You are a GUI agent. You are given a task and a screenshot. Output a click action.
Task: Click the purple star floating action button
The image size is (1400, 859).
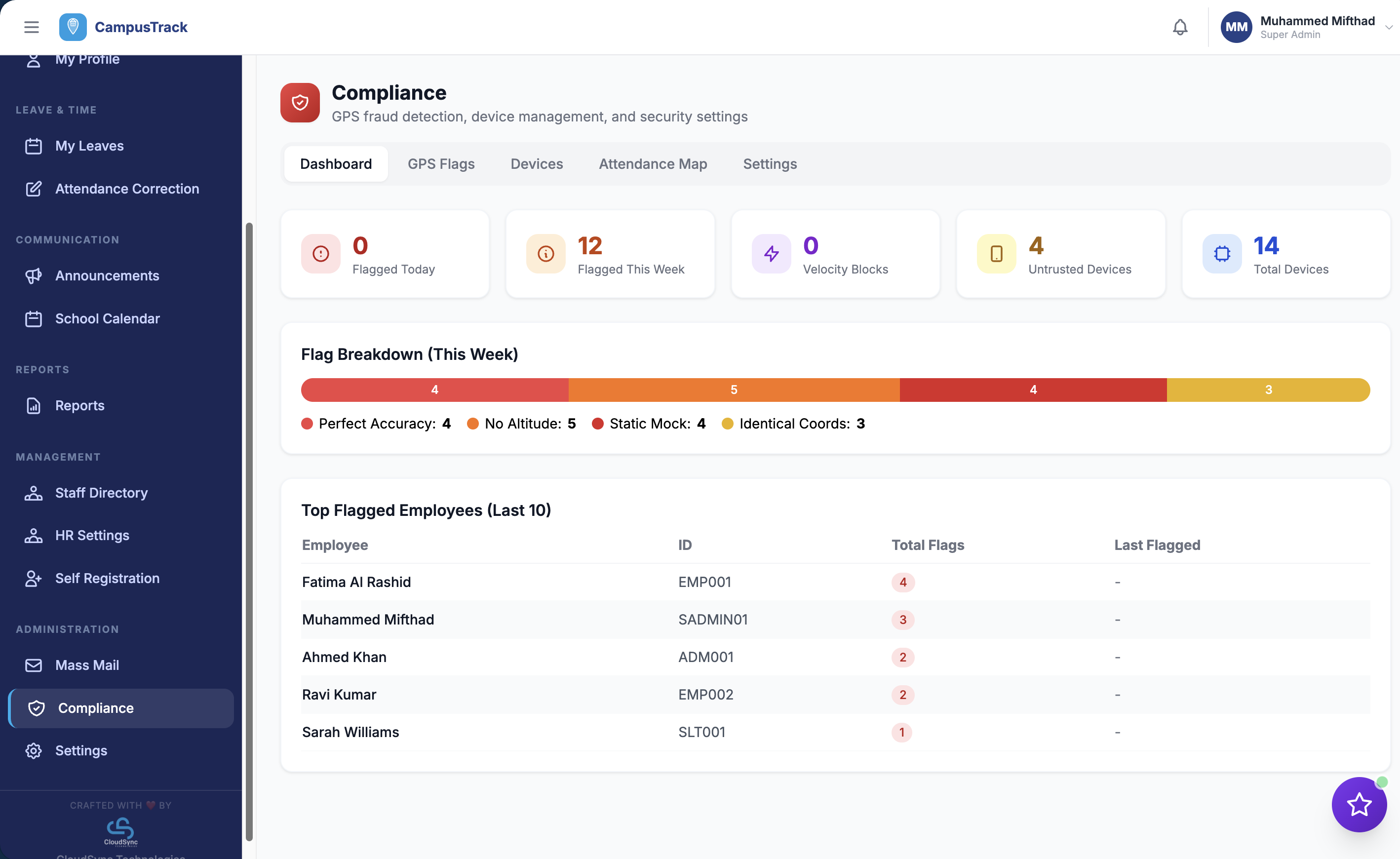[1359, 805]
